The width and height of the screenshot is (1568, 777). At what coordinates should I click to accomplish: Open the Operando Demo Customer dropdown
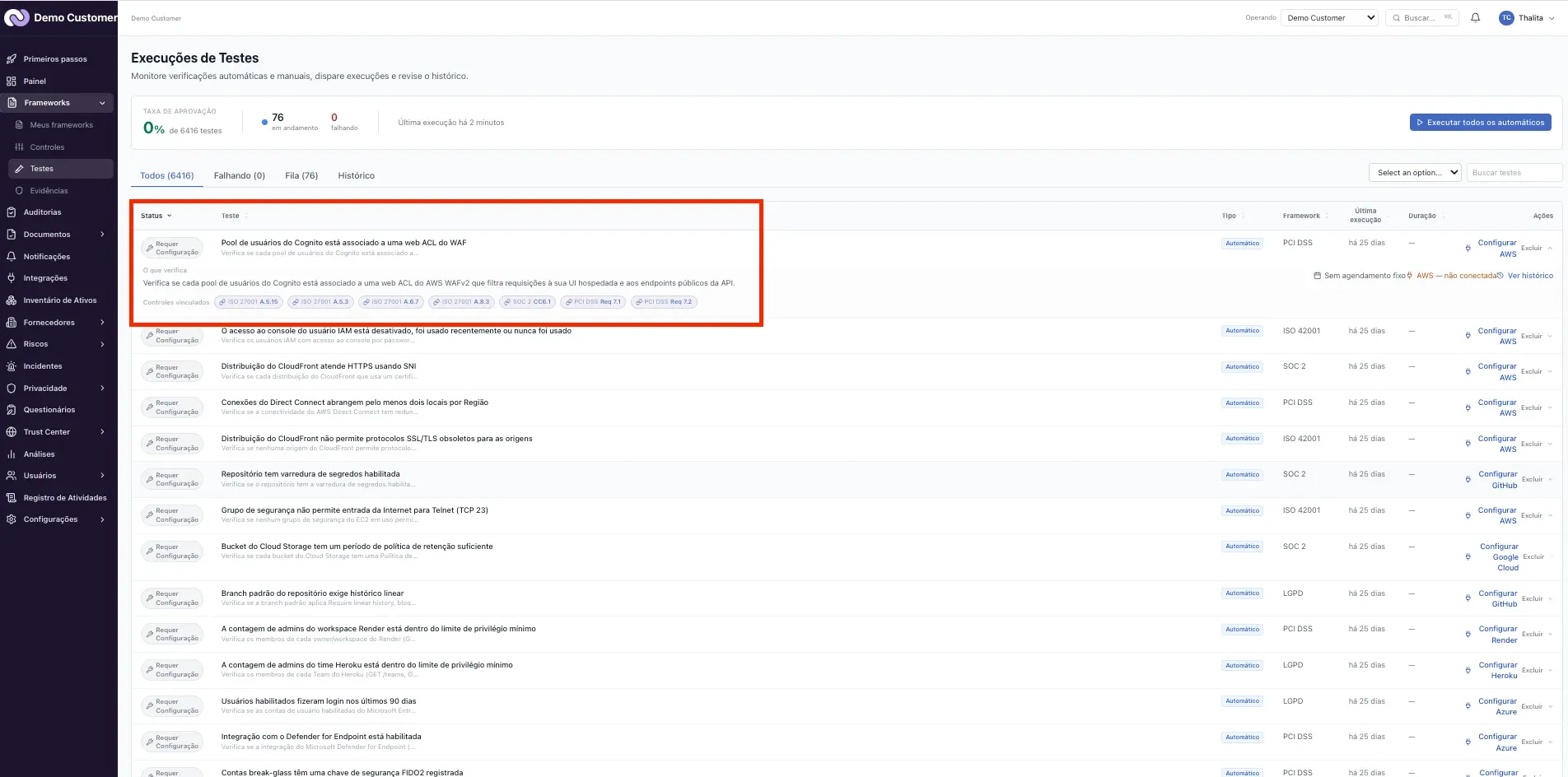[1330, 17]
